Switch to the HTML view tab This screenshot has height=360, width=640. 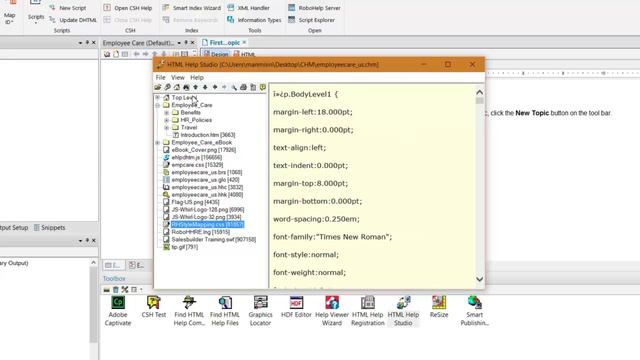pos(244,54)
